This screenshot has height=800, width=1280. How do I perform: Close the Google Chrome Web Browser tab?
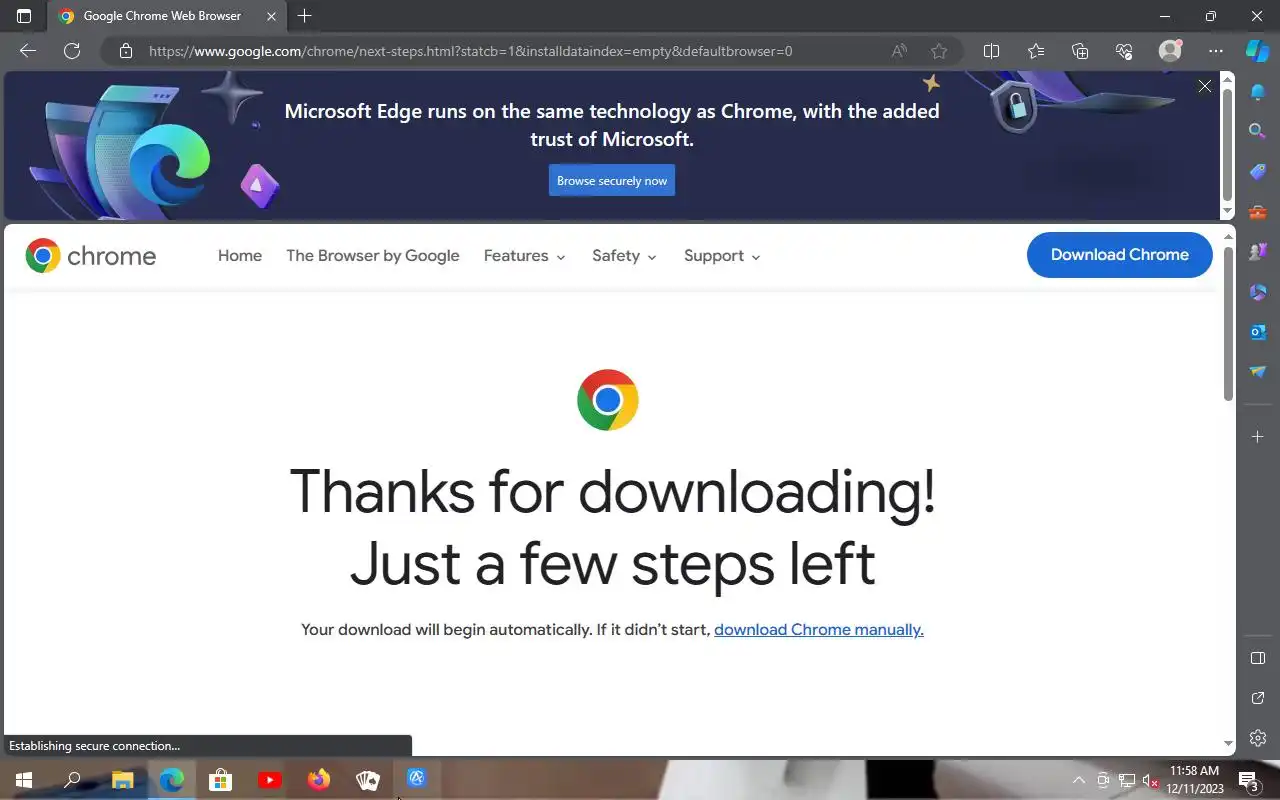272,16
